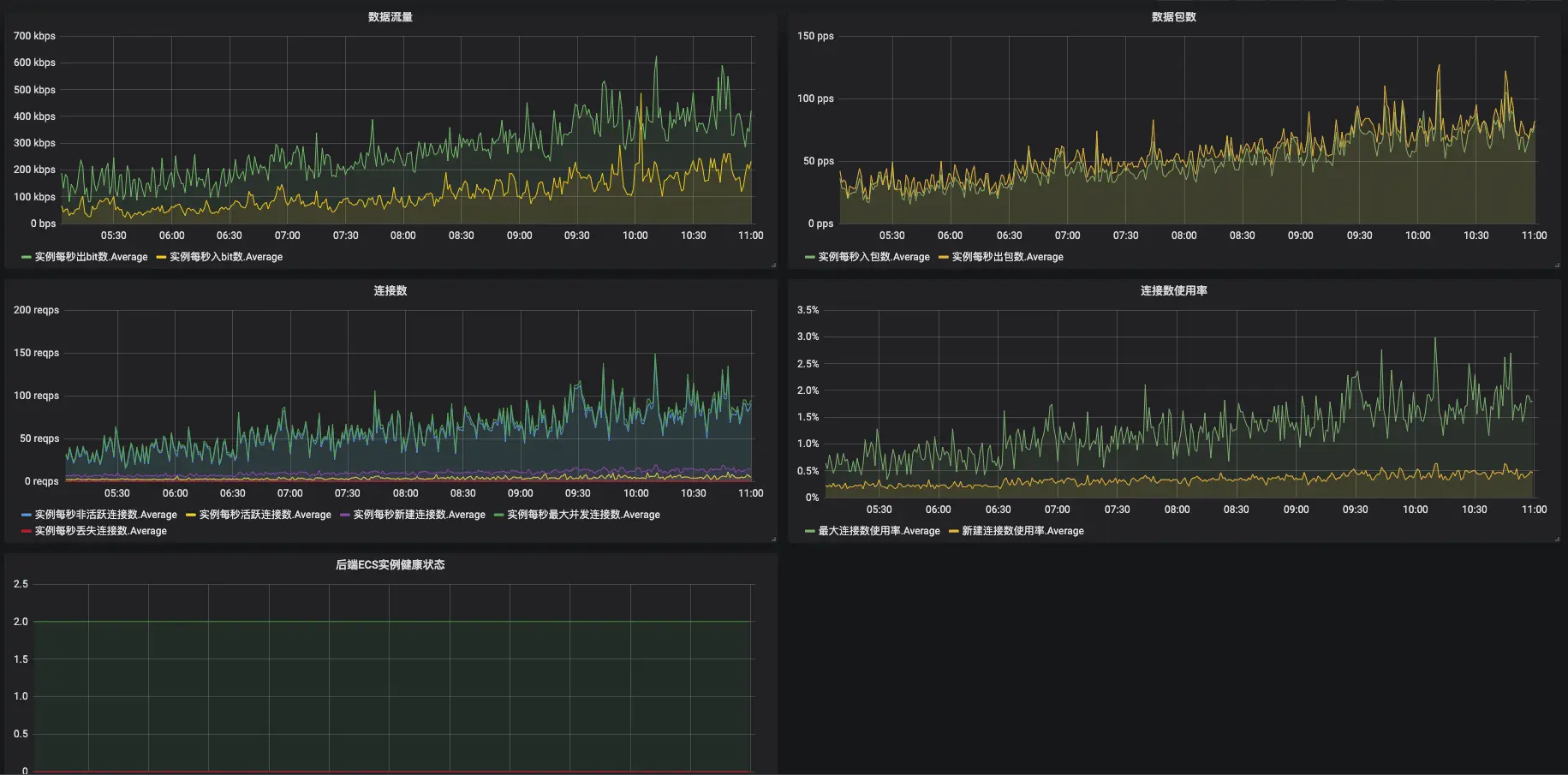Click the purple color marker for 实例每秒新建连接数

345,515
